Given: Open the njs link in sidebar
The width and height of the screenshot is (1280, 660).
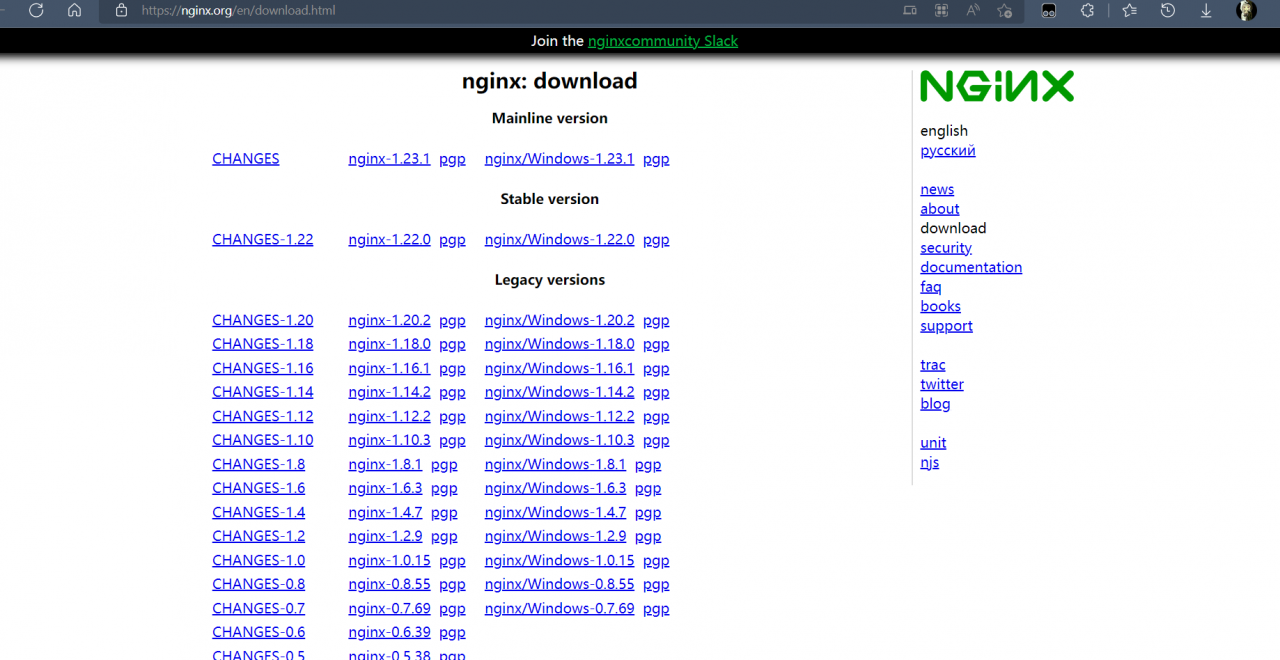Looking at the screenshot, I should (x=930, y=463).
